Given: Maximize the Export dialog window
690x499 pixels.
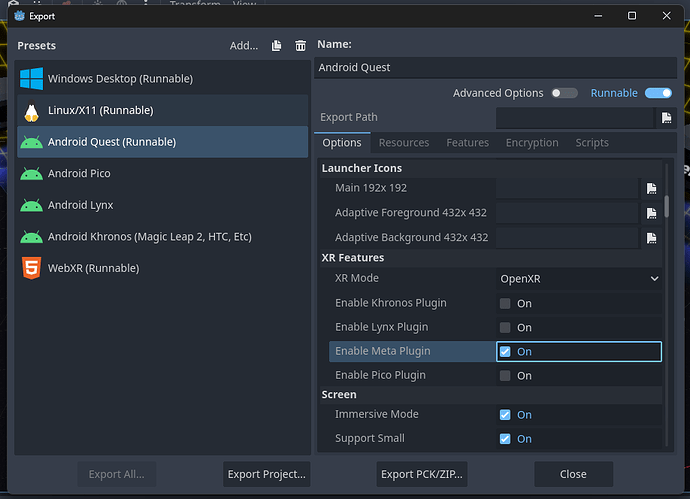Looking at the screenshot, I should tap(632, 16).
